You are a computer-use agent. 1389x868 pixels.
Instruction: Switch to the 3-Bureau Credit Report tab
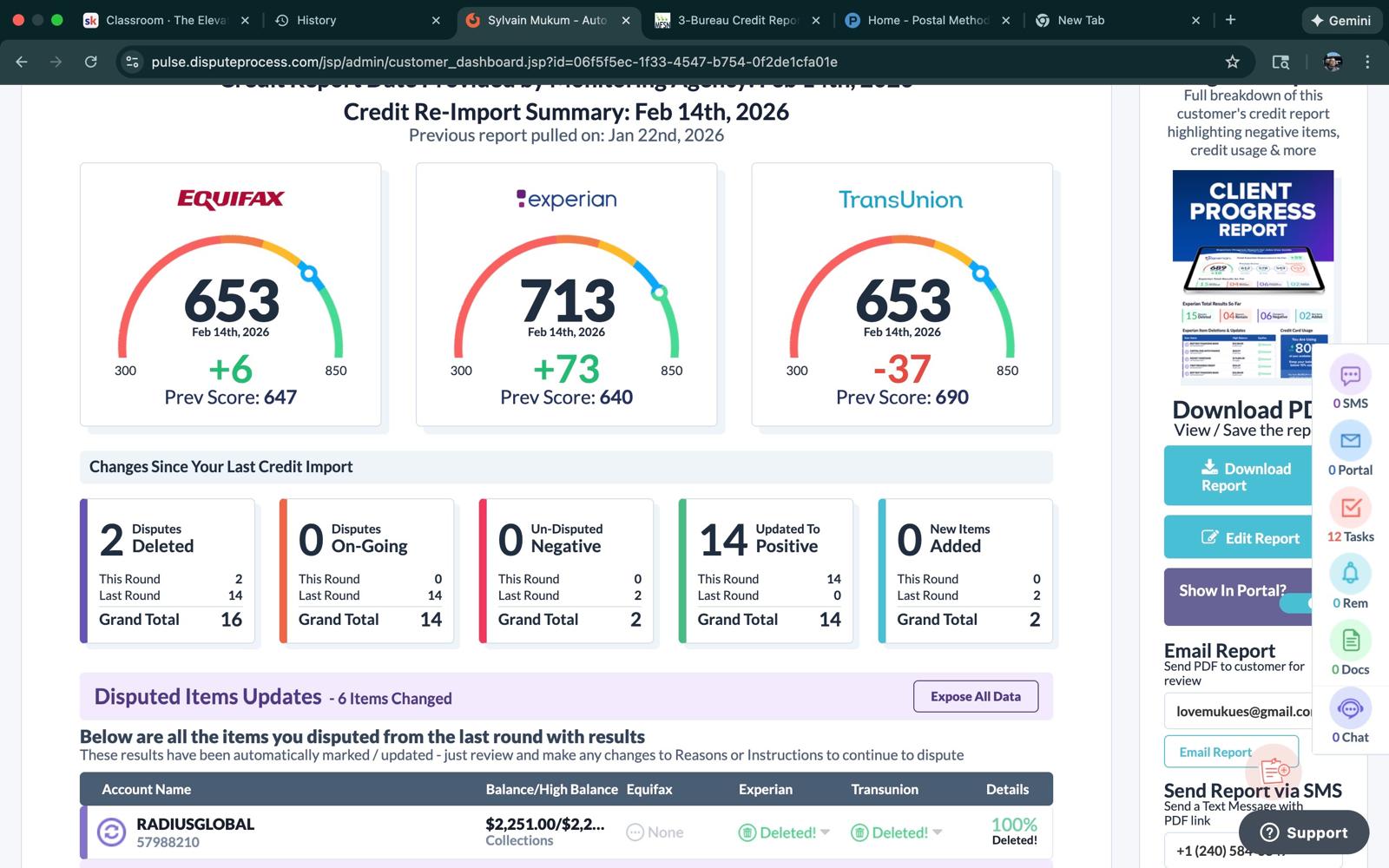(736, 20)
